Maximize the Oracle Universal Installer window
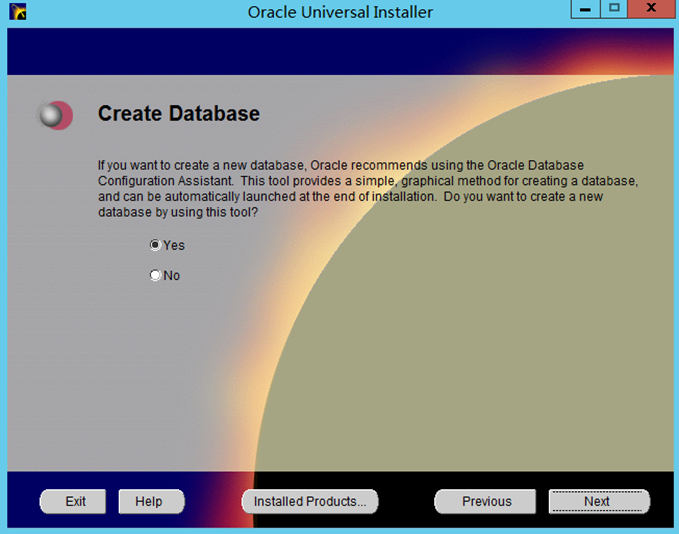The height and width of the screenshot is (534, 679). click(614, 9)
